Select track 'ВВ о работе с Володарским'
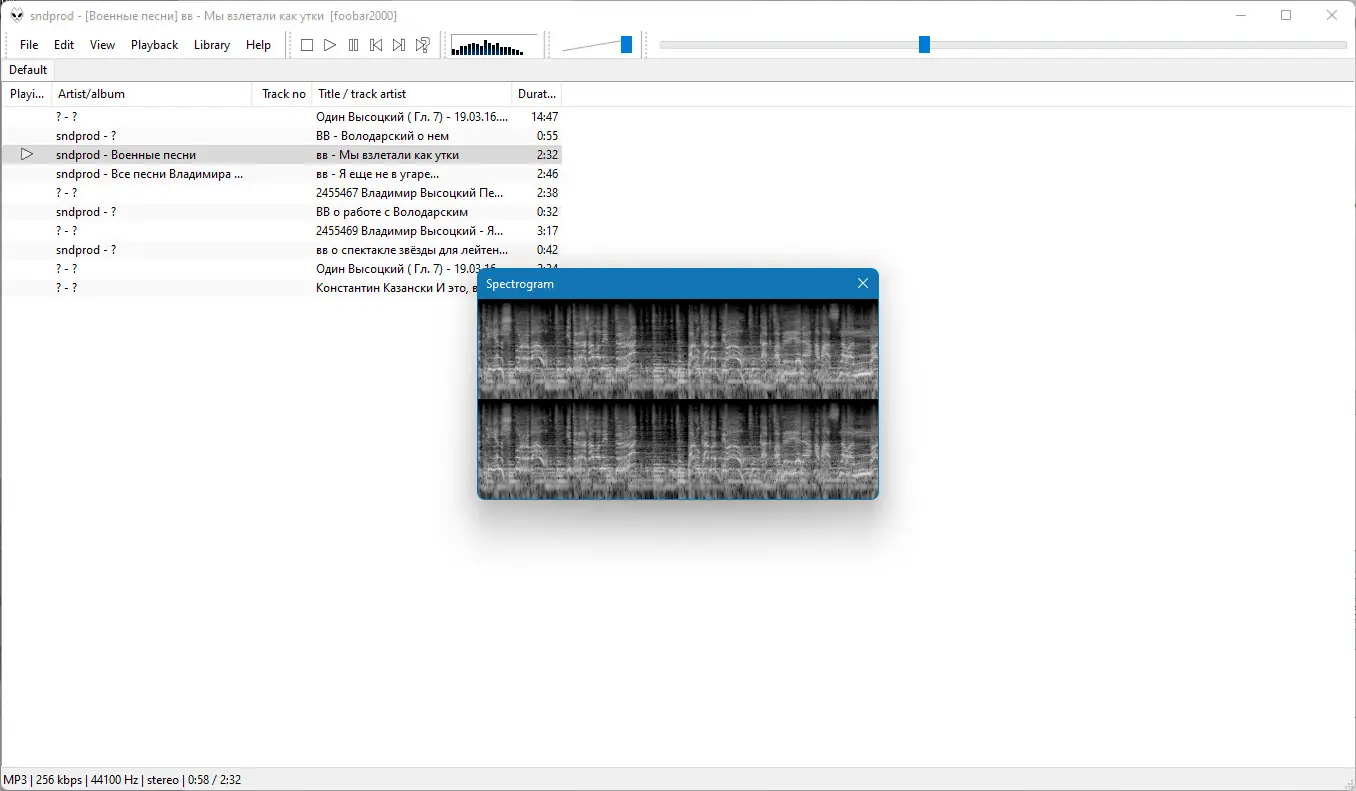The height and width of the screenshot is (791, 1356). pyautogui.click(x=392, y=212)
